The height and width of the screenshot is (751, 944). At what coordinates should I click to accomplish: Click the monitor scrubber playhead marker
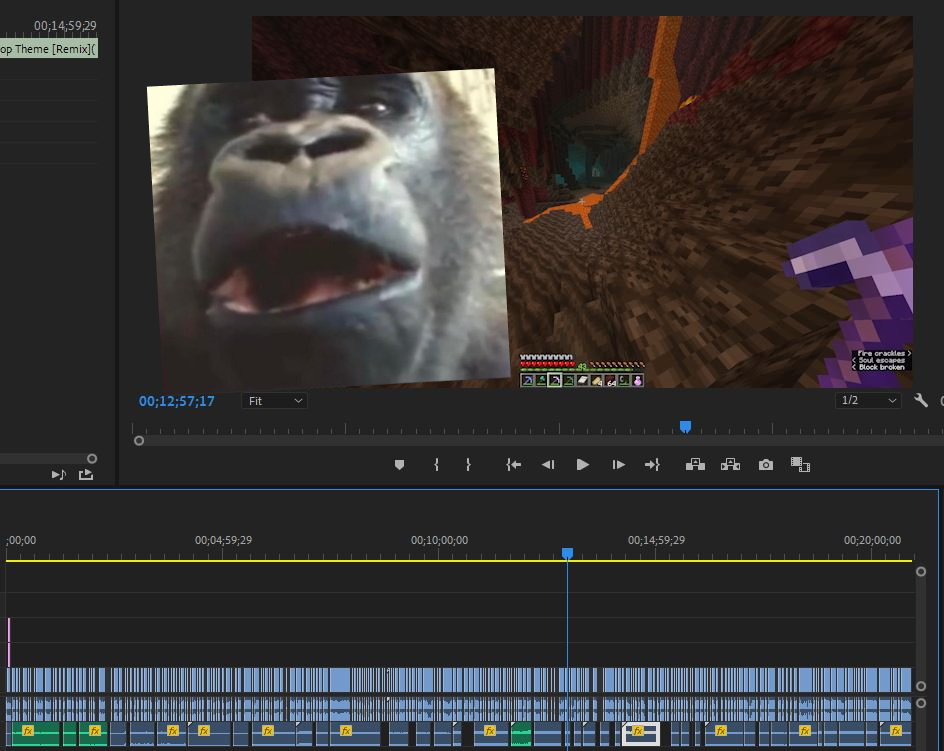[685, 427]
